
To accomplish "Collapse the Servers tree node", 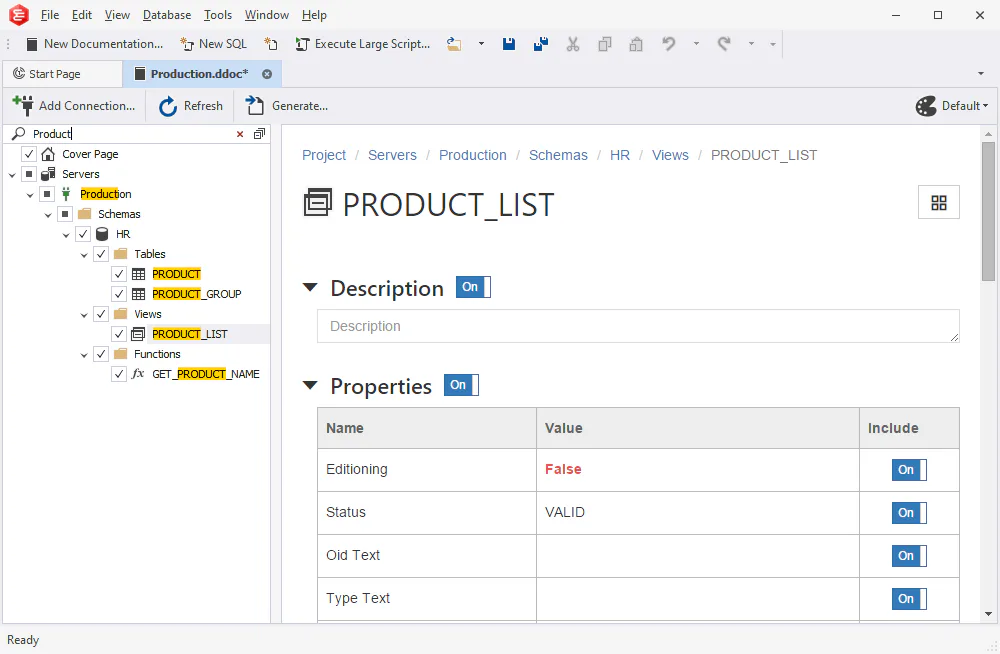I will click(x=12, y=175).
